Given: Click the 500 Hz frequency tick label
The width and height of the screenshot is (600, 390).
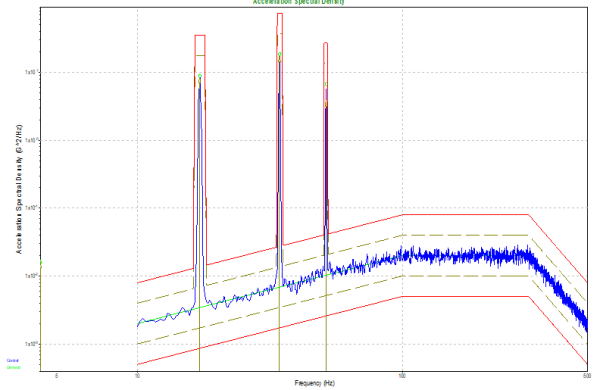Looking at the screenshot, I should (587, 376).
